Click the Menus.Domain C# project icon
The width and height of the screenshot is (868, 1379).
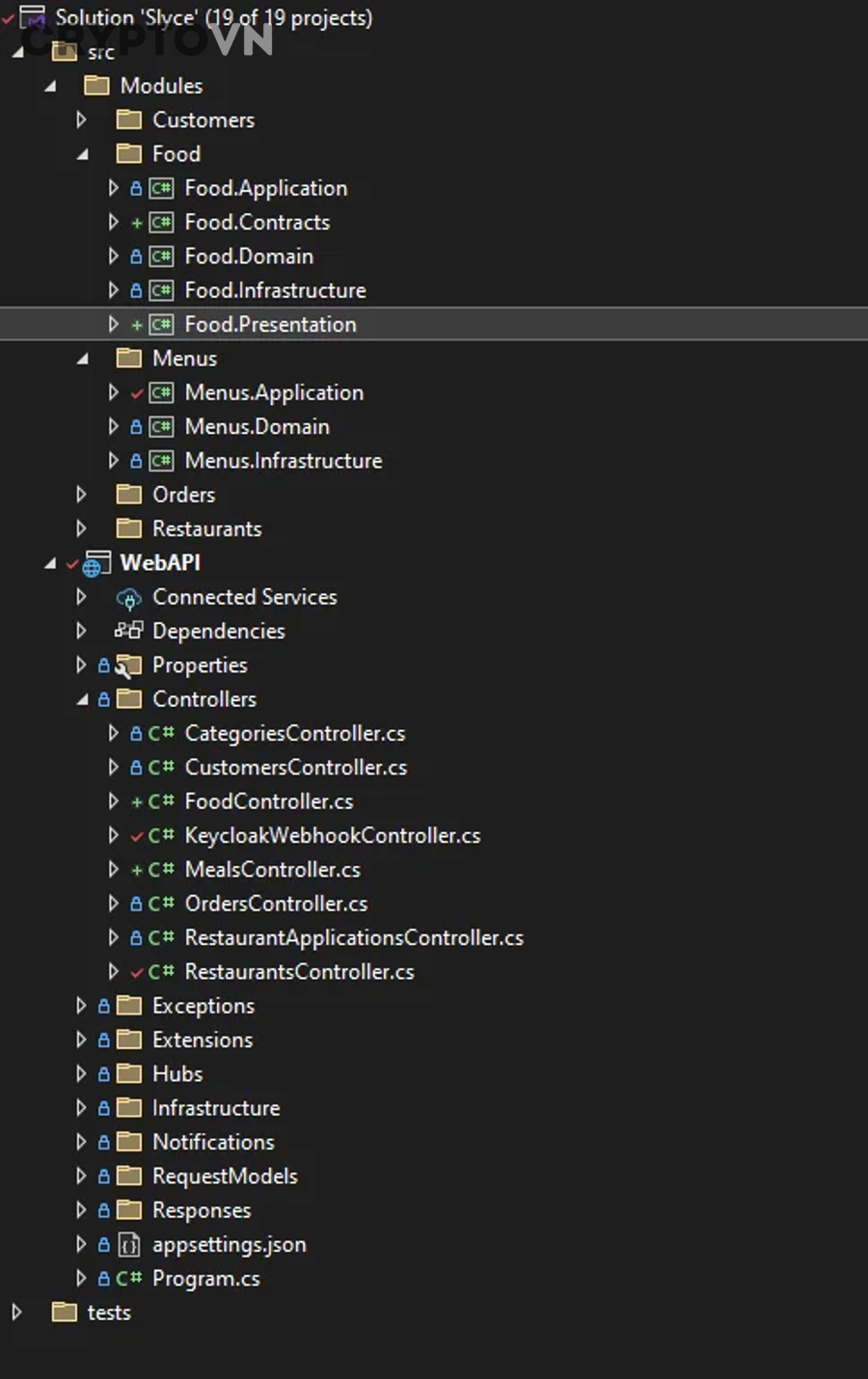[x=161, y=426]
